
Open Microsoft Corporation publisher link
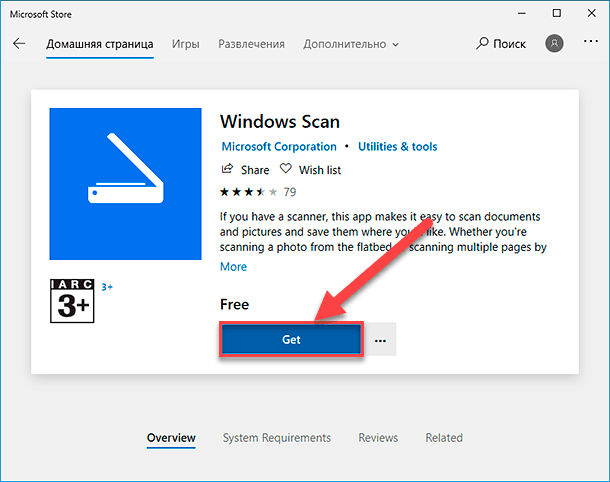pos(279,147)
